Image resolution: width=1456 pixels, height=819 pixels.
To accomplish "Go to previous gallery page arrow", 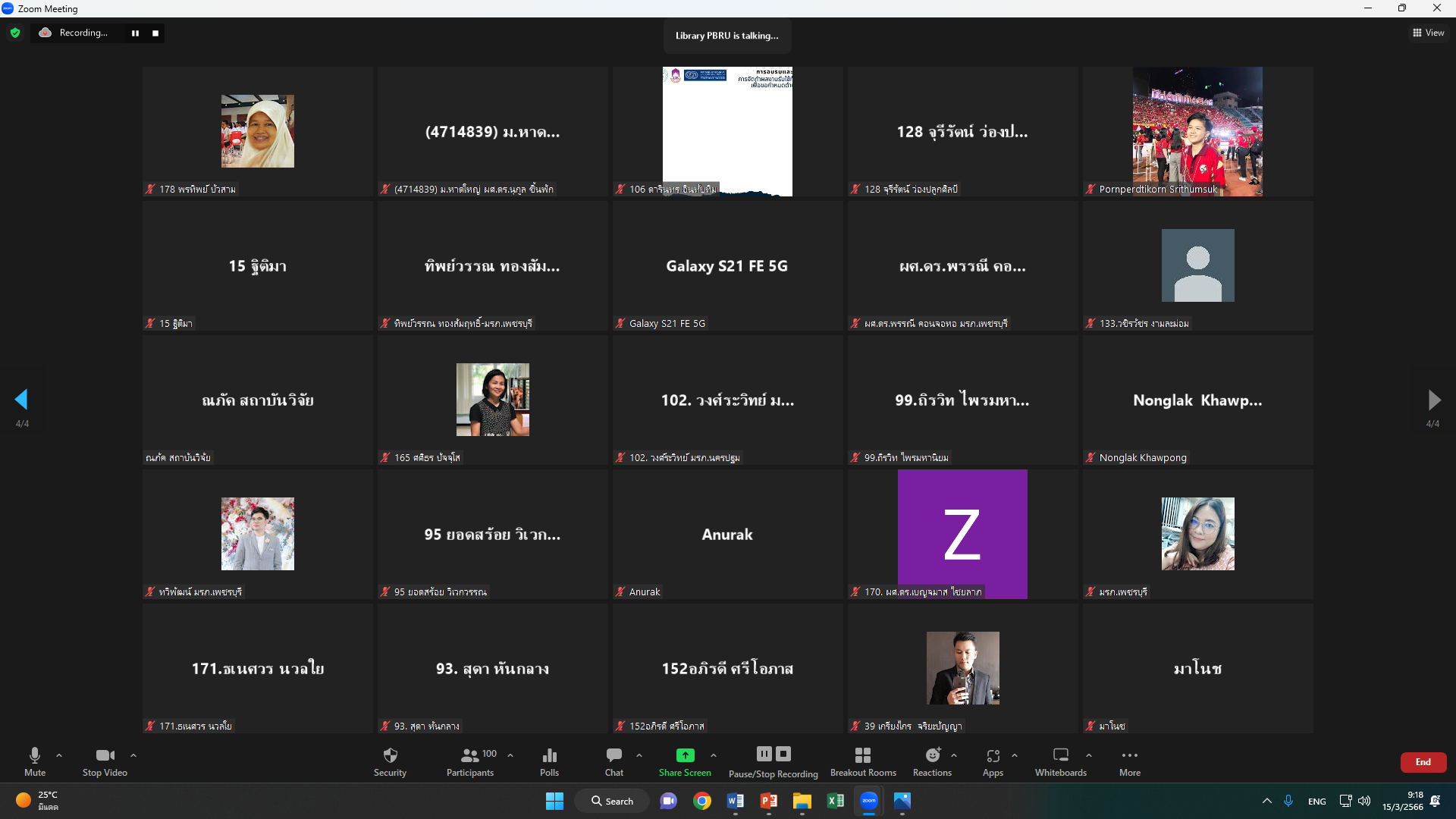I will coord(21,400).
